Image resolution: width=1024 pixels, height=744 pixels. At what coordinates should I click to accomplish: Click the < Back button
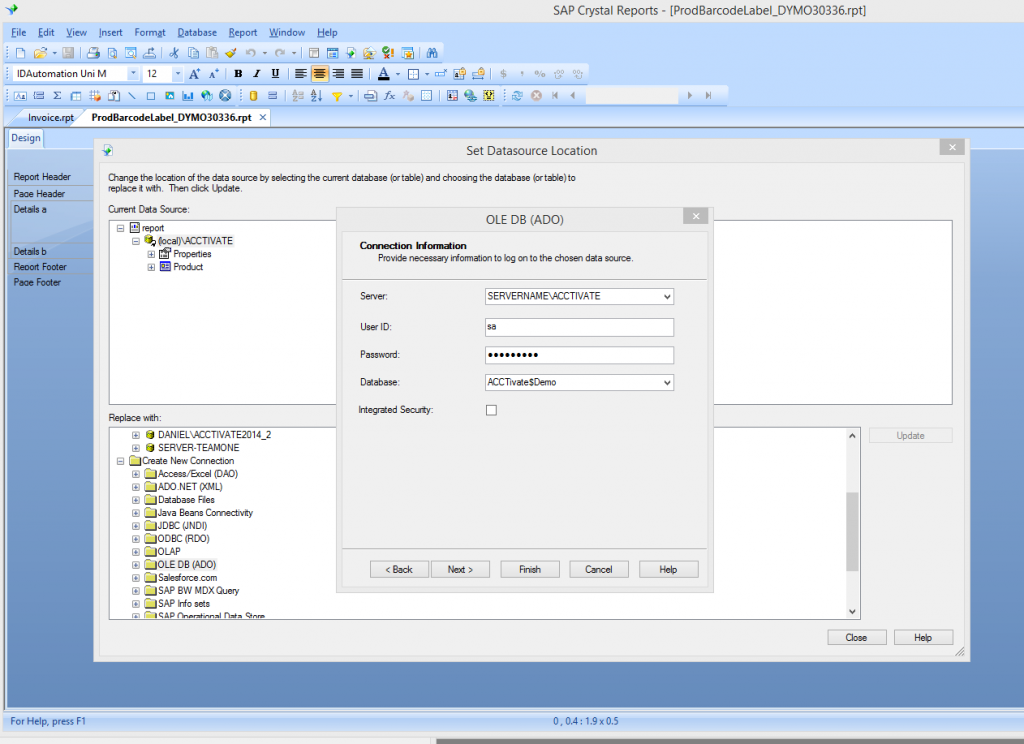(399, 570)
